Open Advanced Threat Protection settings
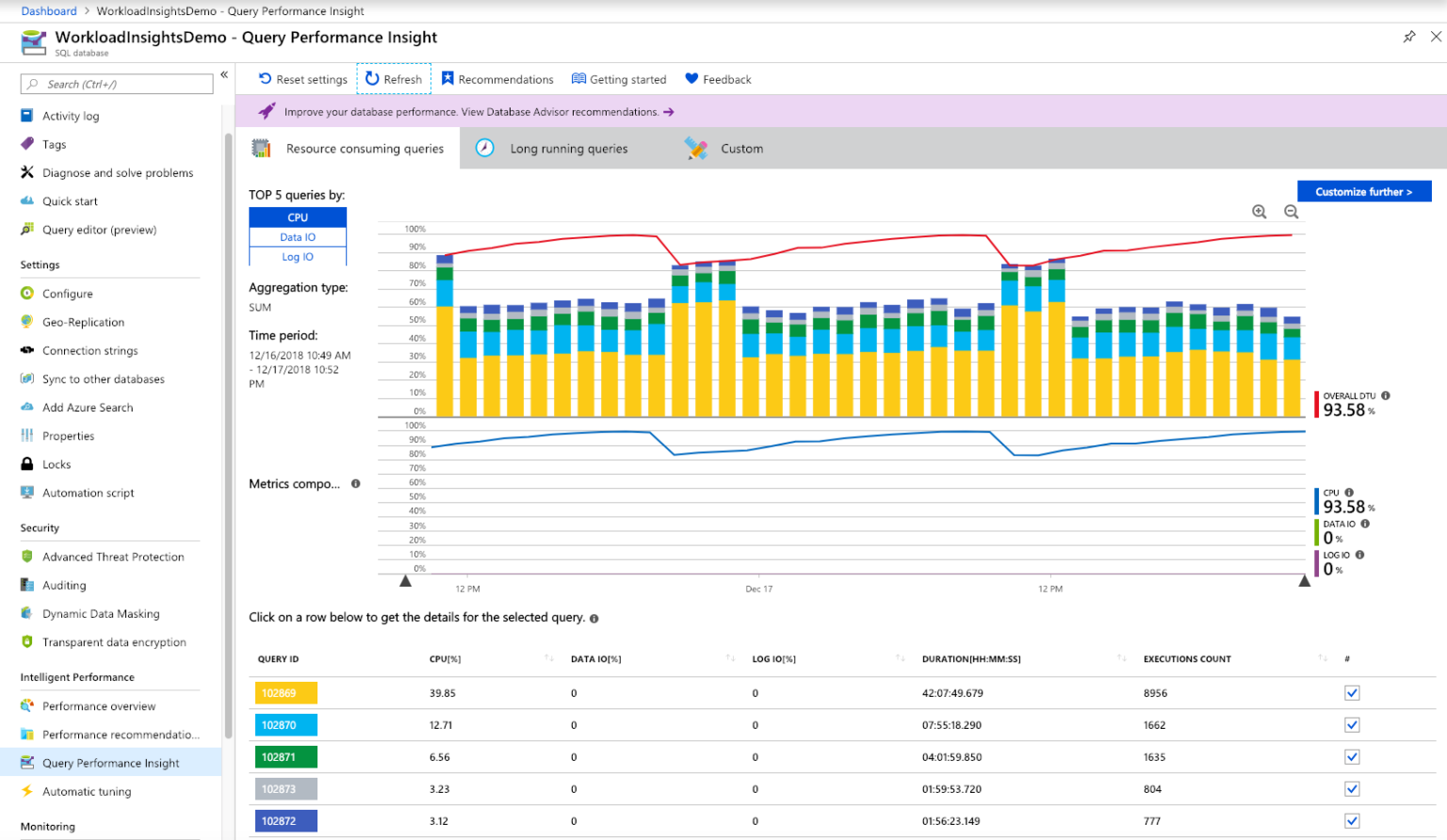Image resolution: width=1447 pixels, height=840 pixels. pyautogui.click(x=113, y=557)
